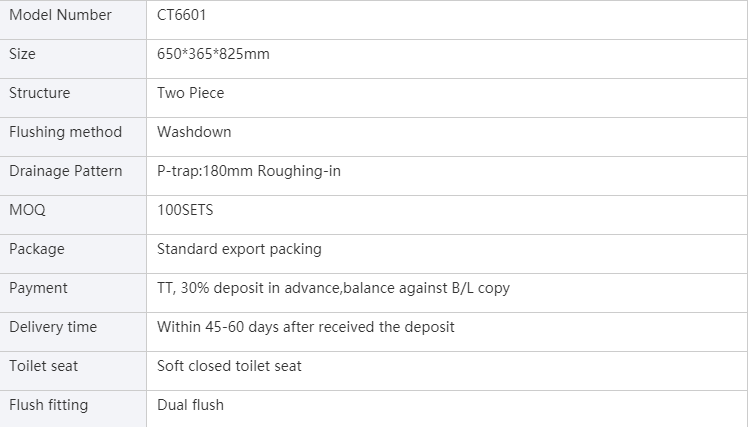Select the TT 30% deposit payment text
This screenshot has width=748, height=427.
pos(333,288)
